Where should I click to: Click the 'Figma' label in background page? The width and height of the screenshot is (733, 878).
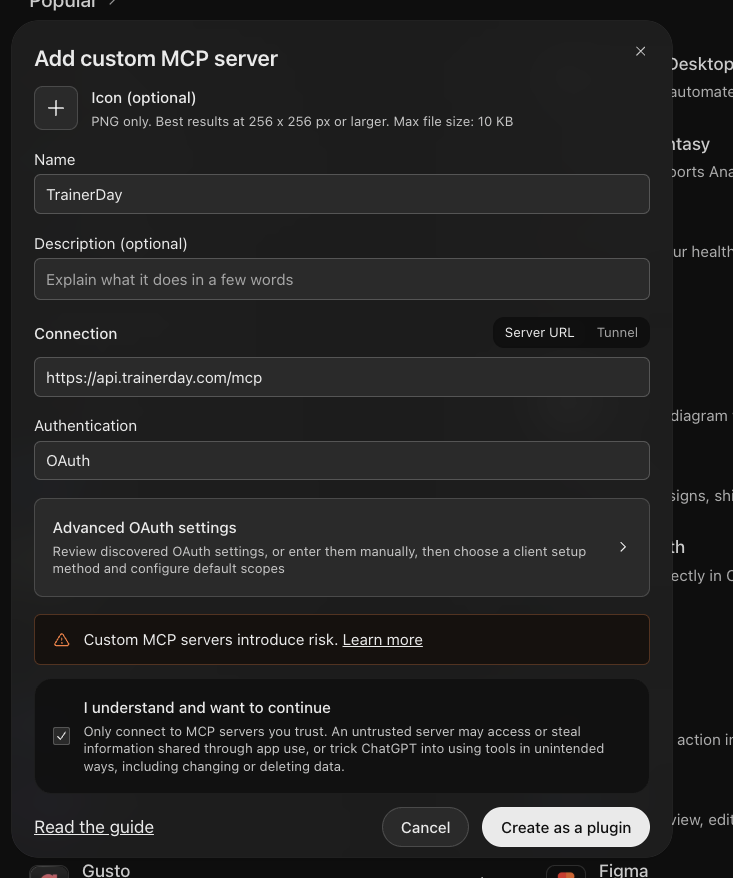tap(623, 870)
